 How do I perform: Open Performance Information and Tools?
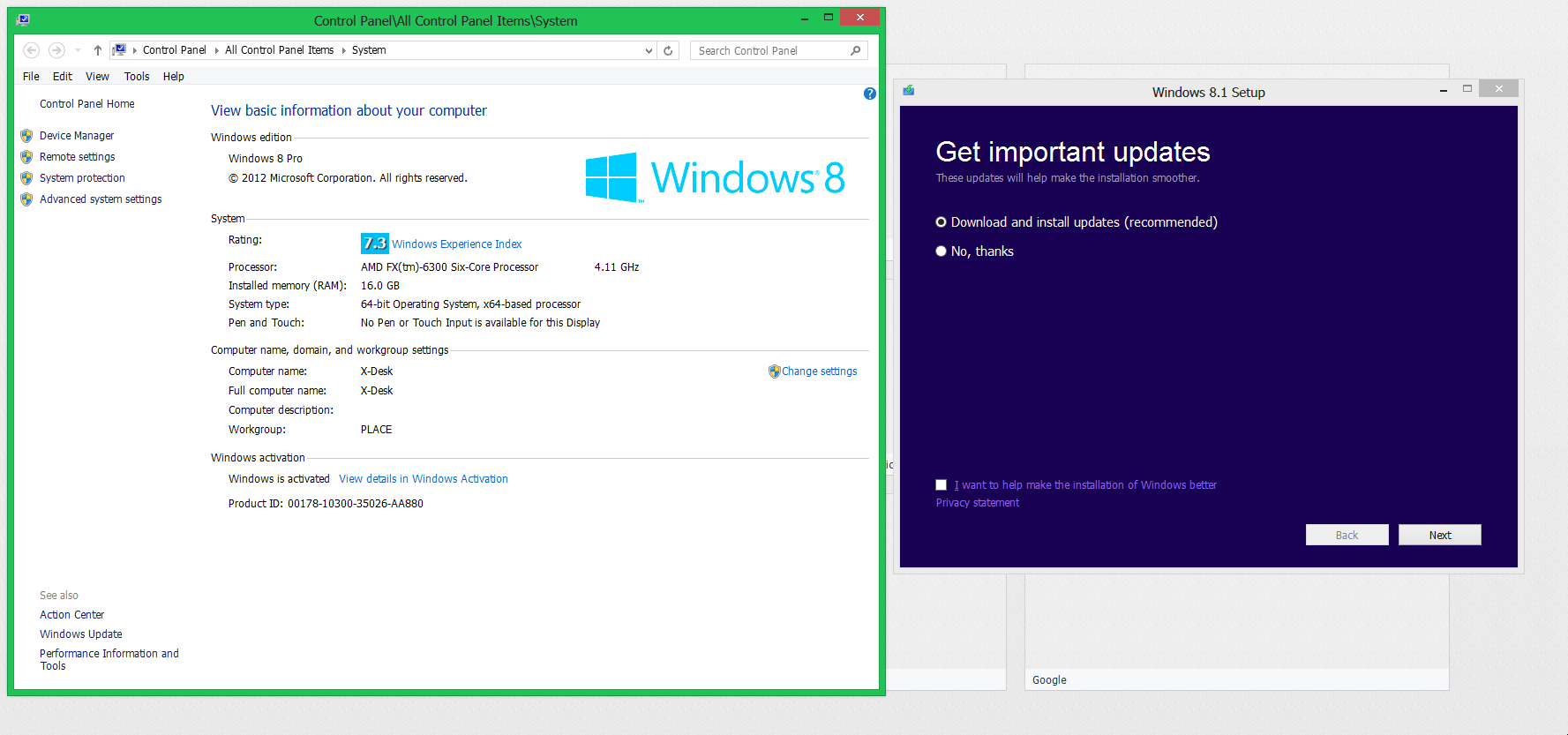point(109,660)
